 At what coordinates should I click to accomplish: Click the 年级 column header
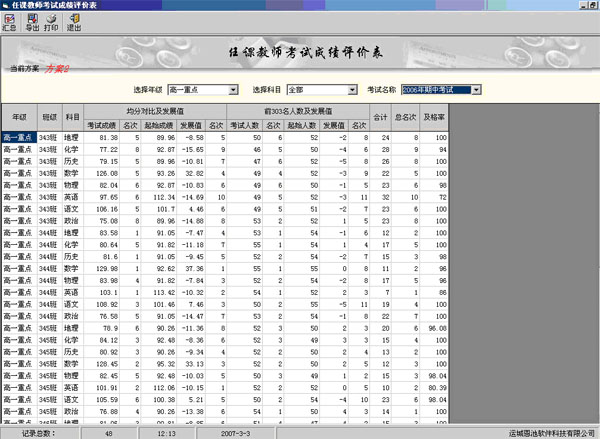click(20, 118)
